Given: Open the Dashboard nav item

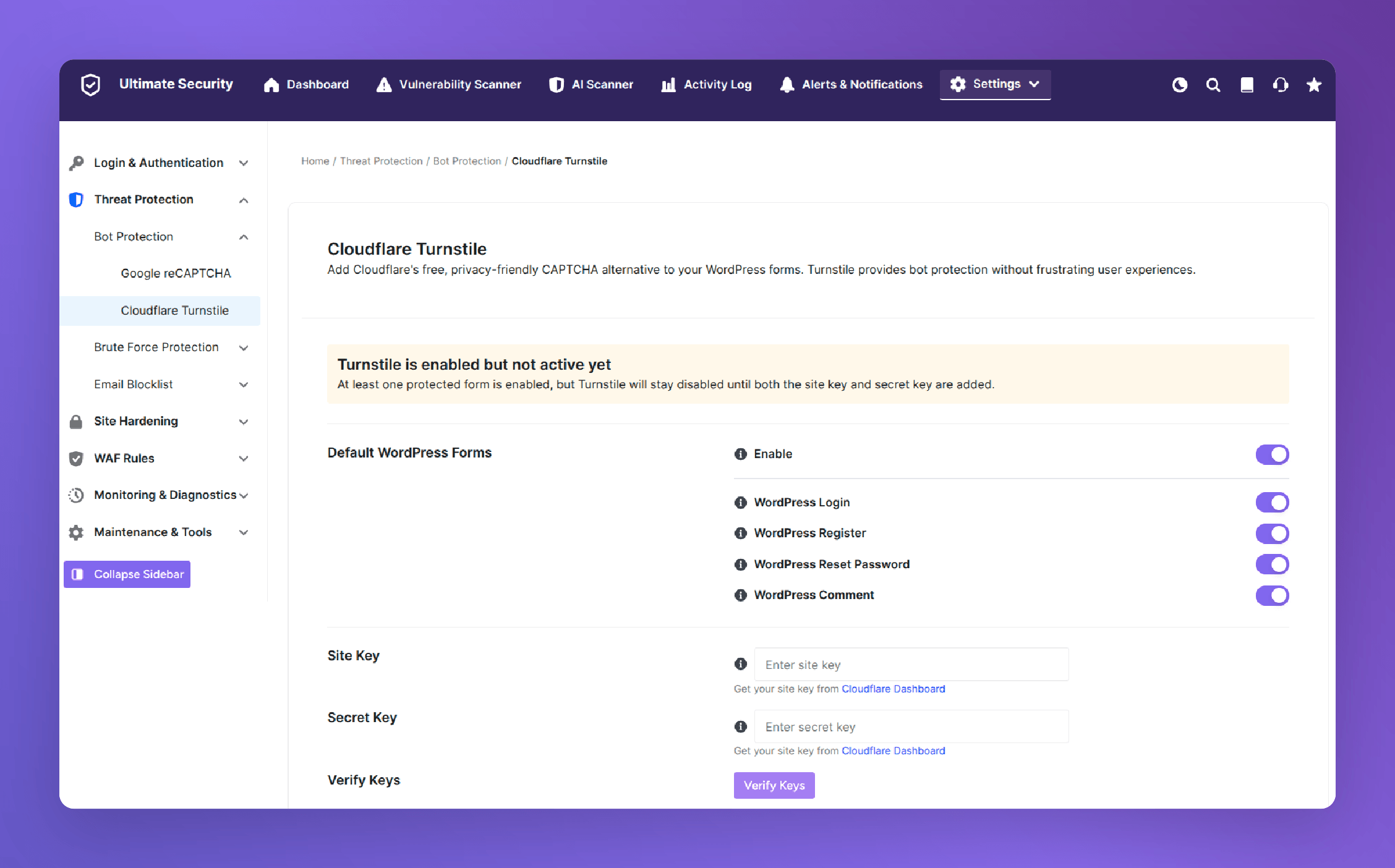Looking at the screenshot, I should 306,85.
